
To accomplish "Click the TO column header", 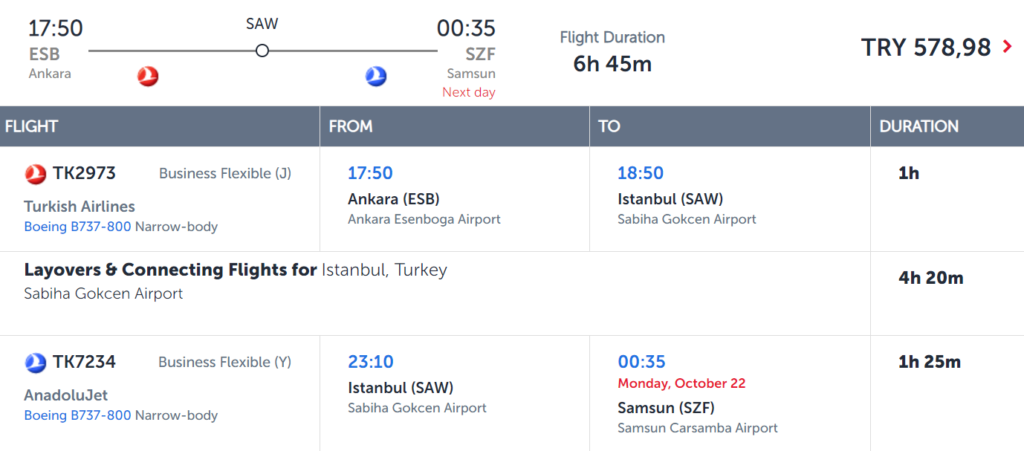I will point(609,127).
